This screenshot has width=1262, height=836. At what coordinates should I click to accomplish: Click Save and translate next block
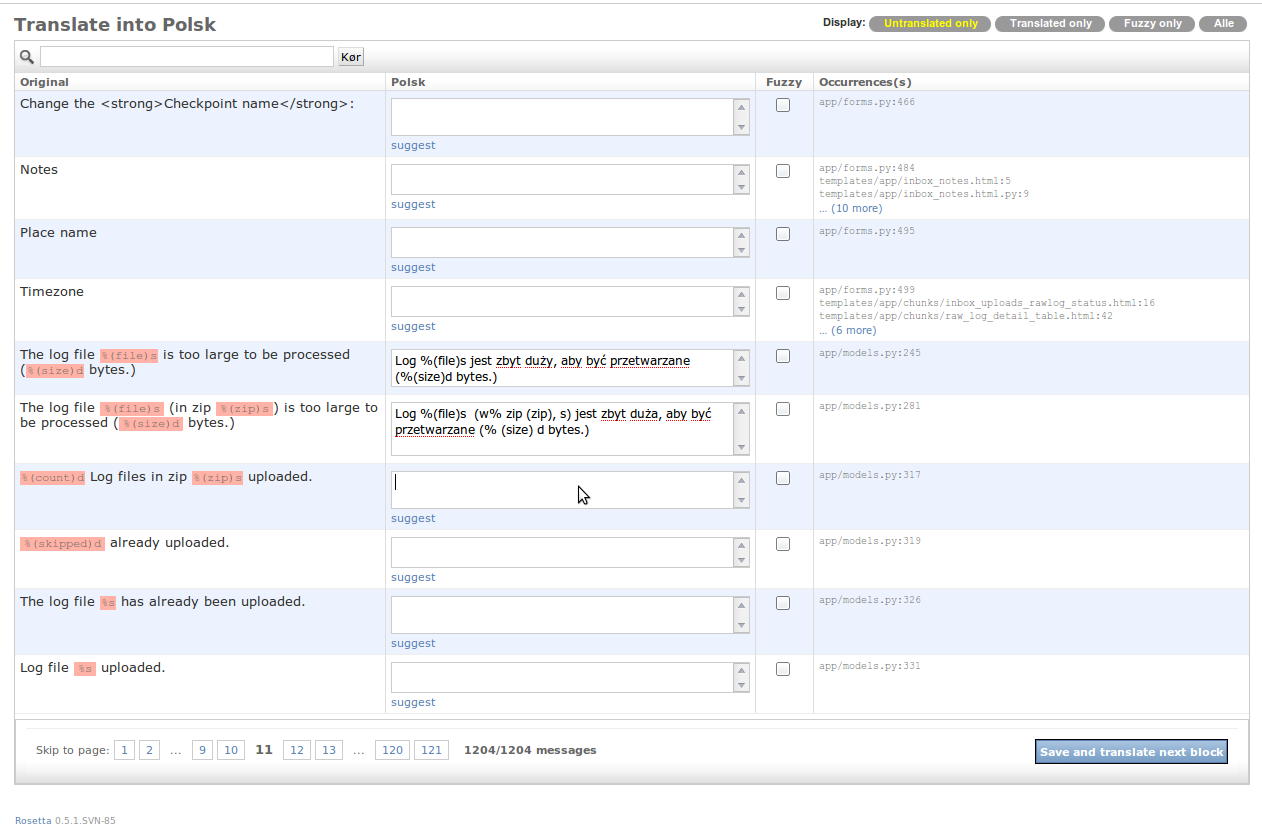pyautogui.click(x=1131, y=752)
